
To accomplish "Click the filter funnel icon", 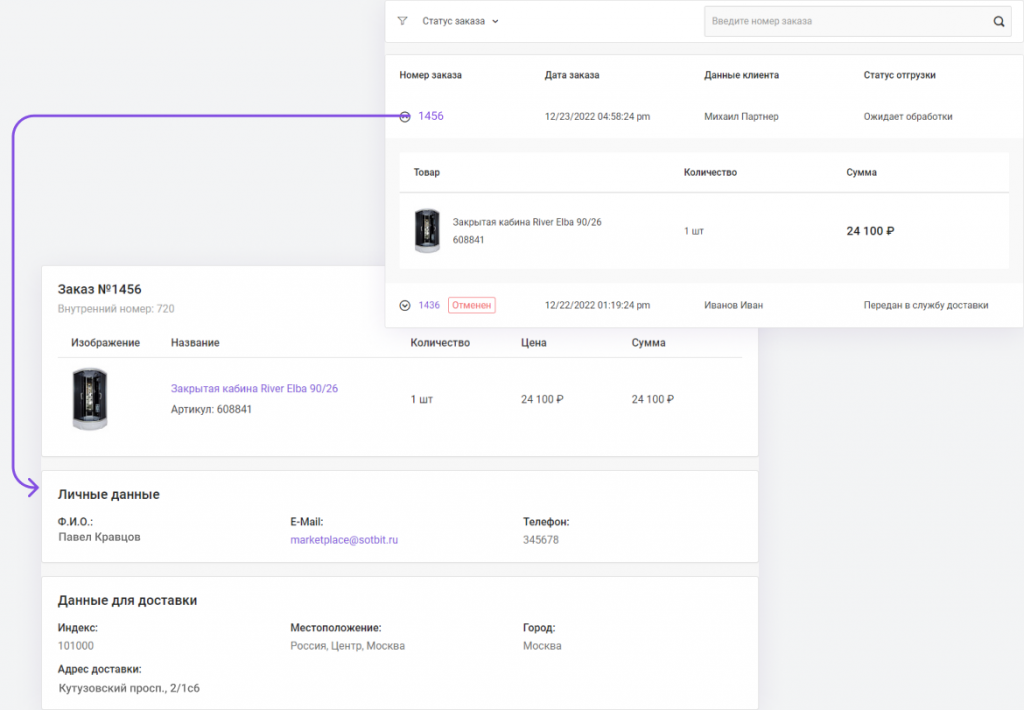I will (402, 21).
